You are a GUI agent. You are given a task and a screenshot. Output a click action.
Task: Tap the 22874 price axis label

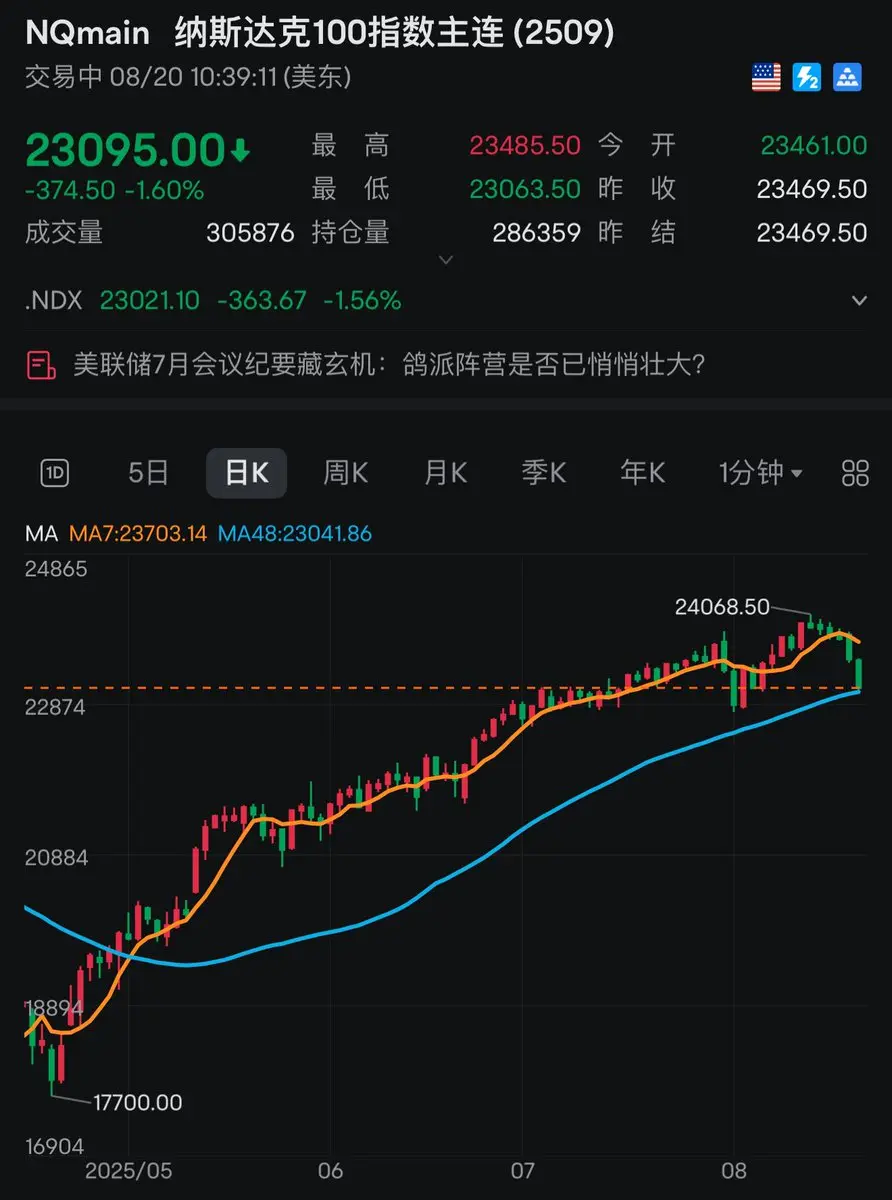click(55, 707)
